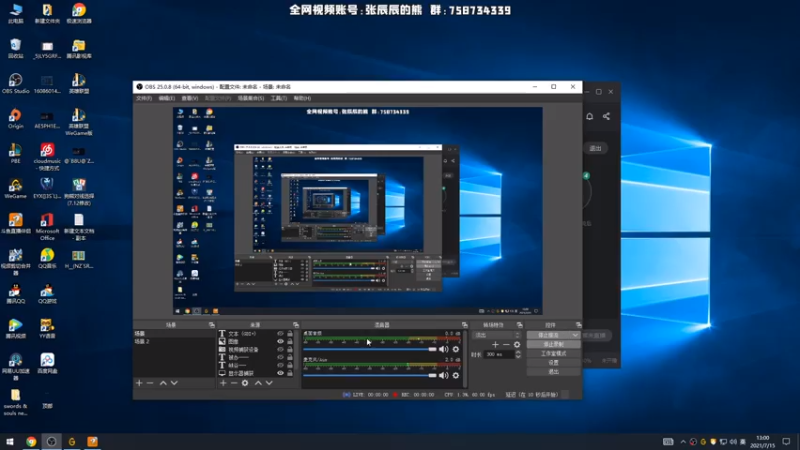Move the selected source up
Viewport: 800px width, 450px height.
click(x=258, y=383)
